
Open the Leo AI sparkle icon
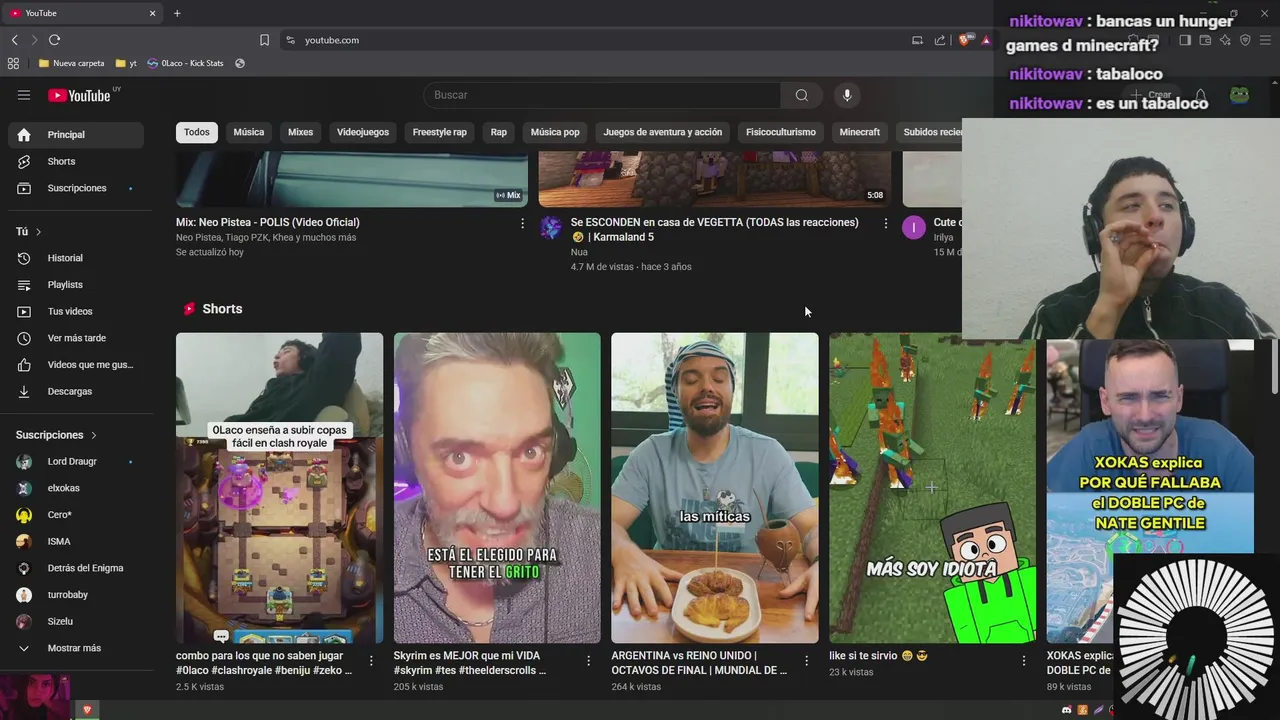point(1225,40)
